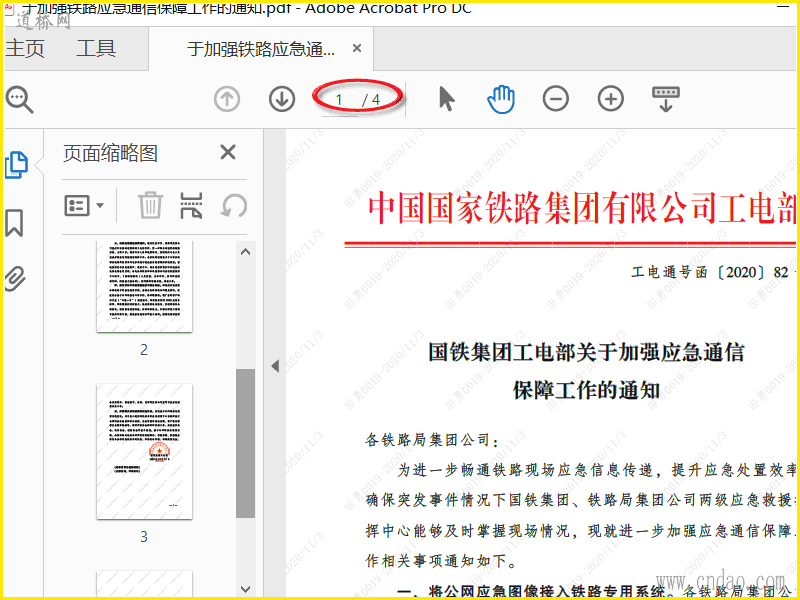Close the 页面缩略图 panel
The width and height of the screenshot is (800, 600).
coord(228,152)
